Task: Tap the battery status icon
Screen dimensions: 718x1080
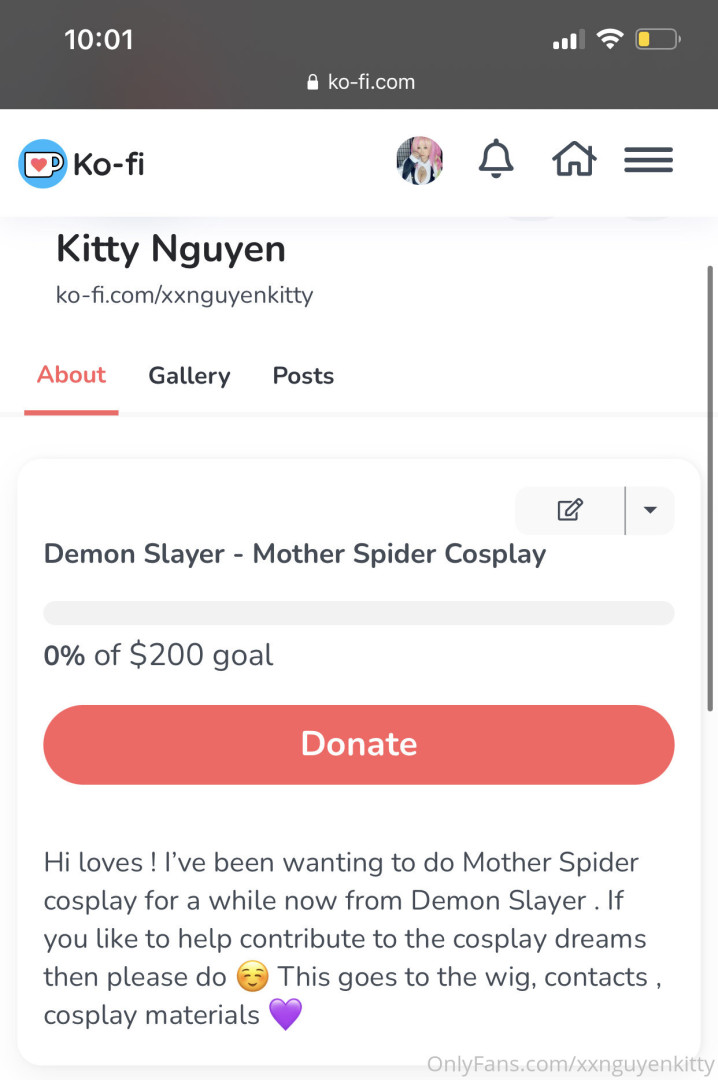Action: tap(658, 40)
